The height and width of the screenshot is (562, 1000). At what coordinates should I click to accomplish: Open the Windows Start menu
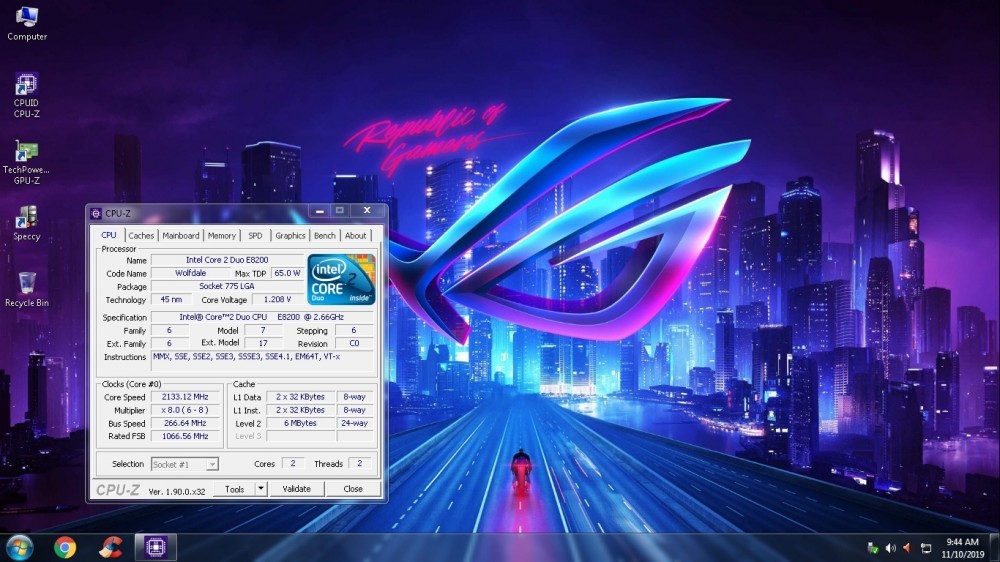(x=20, y=547)
